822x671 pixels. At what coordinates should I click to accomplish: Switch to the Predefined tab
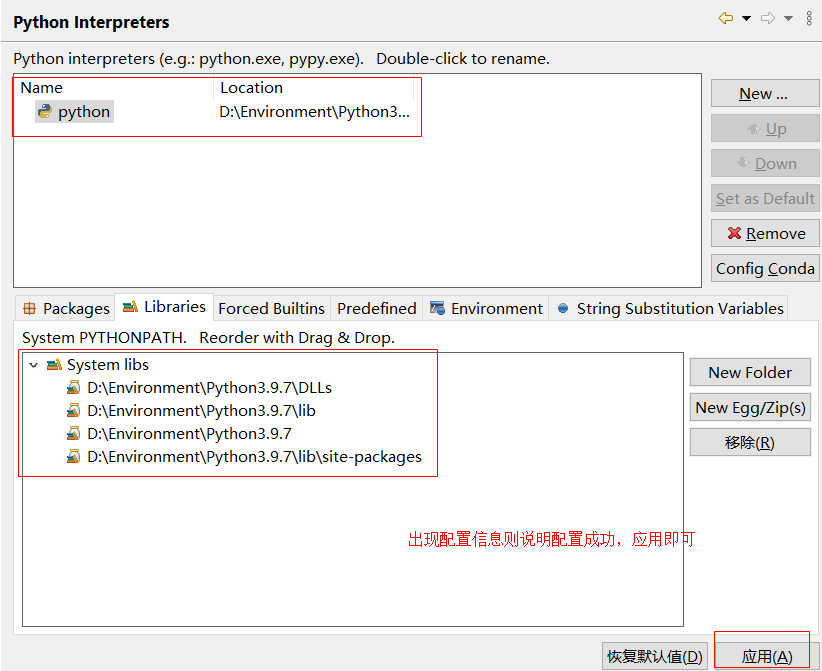point(376,308)
